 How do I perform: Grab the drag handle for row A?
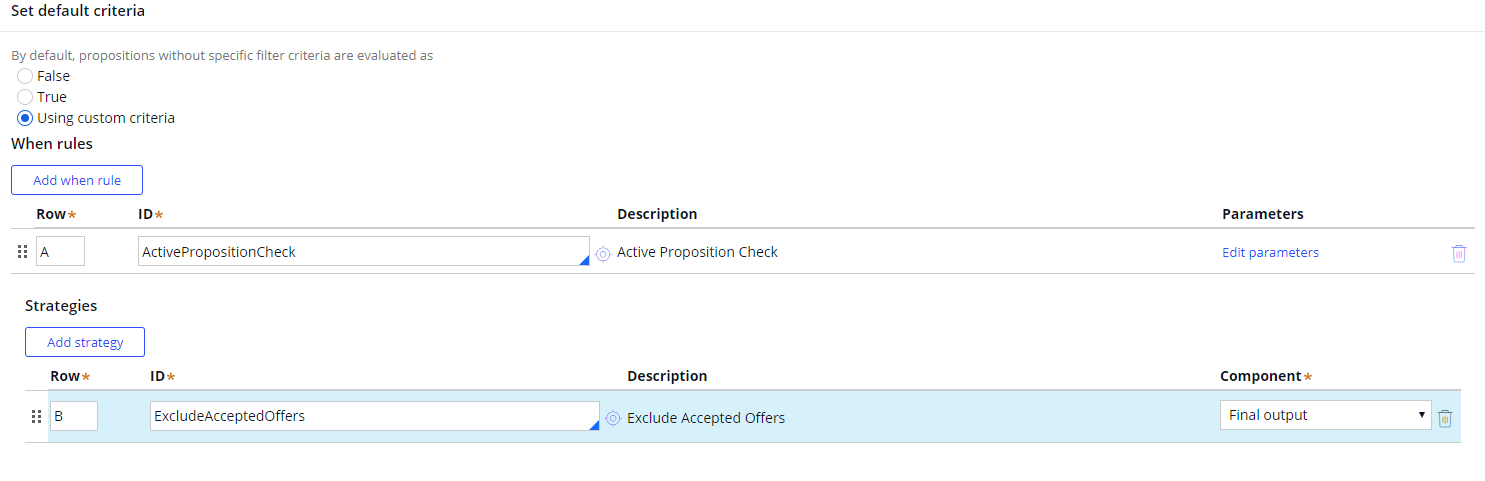coord(23,252)
